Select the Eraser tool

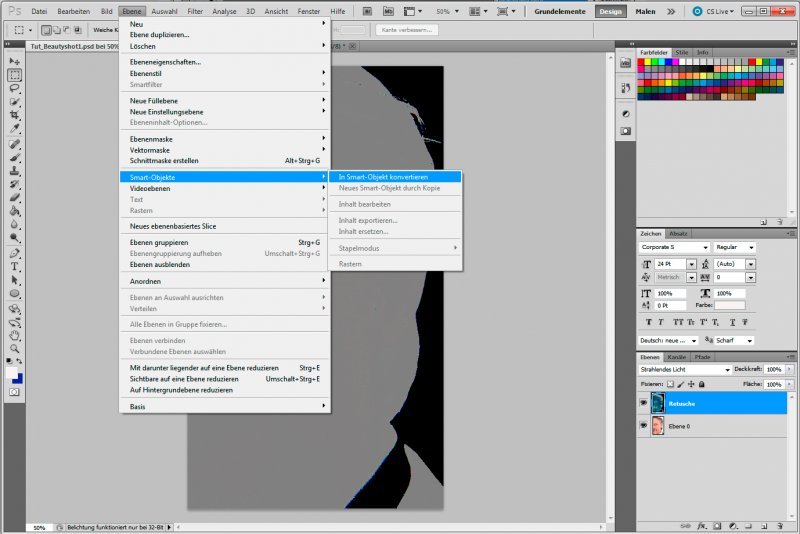pyautogui.click(x=14, y=197)
